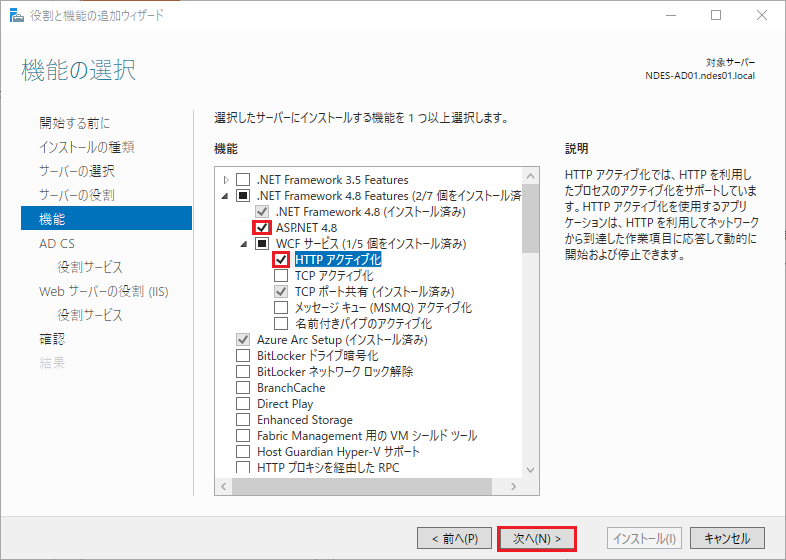The width and height of the screenshot is (786, 560).
Task: Select the ASP.NET 4.8 feature label
Action: pyautogui.click(x=306, y=228)
